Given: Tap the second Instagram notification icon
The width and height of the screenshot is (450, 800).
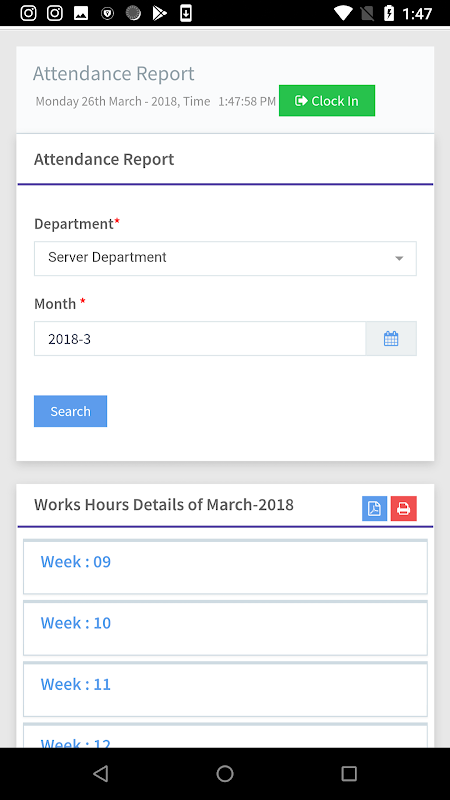Looking at the screenshot, I should click(55, 13).
